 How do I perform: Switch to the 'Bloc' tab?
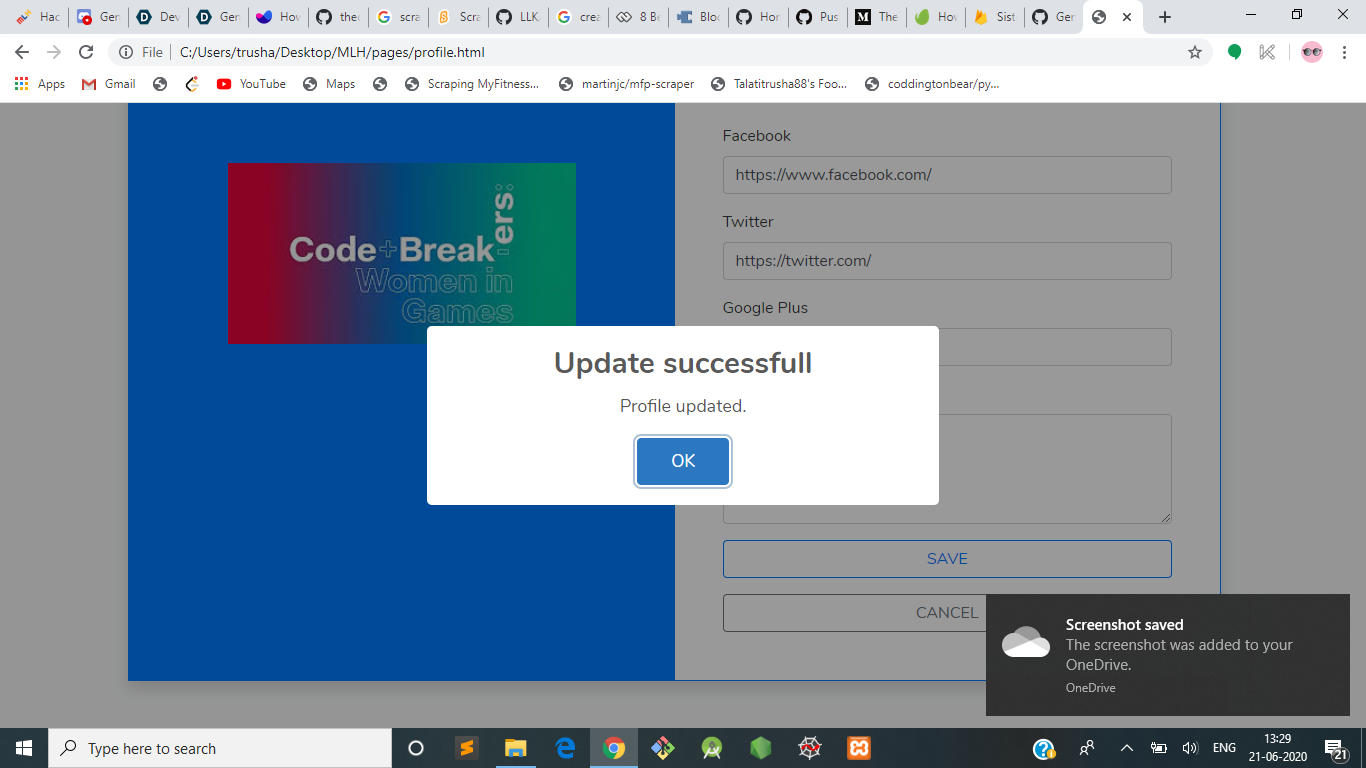click(698, 17)
